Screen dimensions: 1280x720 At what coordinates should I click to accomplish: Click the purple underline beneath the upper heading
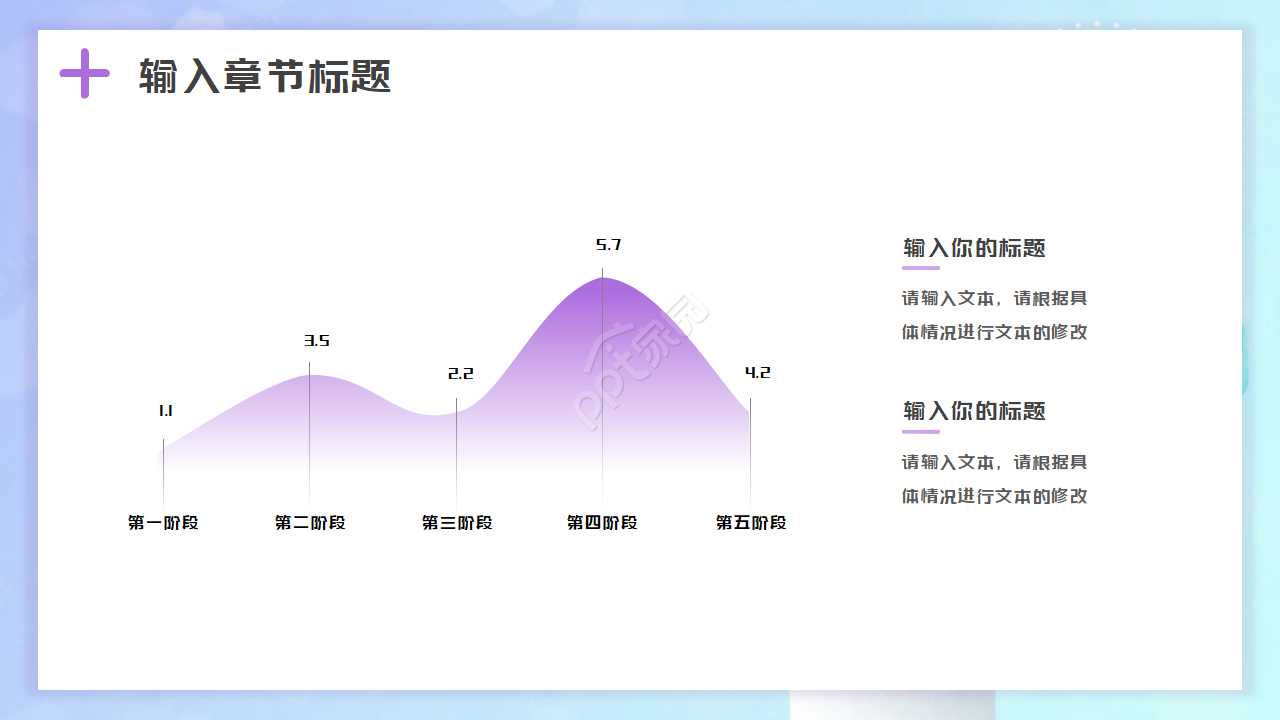tap(920, 270)
